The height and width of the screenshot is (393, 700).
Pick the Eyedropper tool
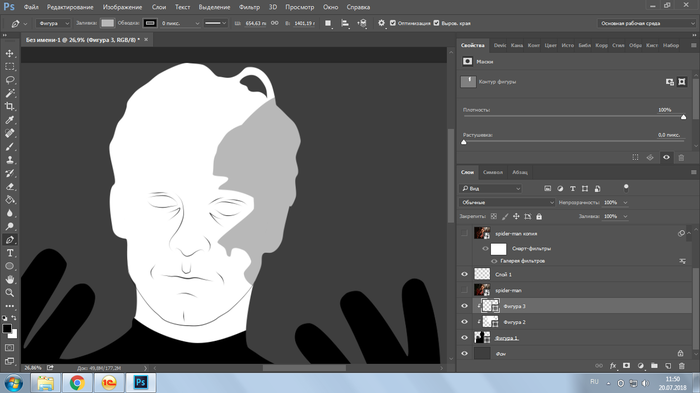point(9,120)
